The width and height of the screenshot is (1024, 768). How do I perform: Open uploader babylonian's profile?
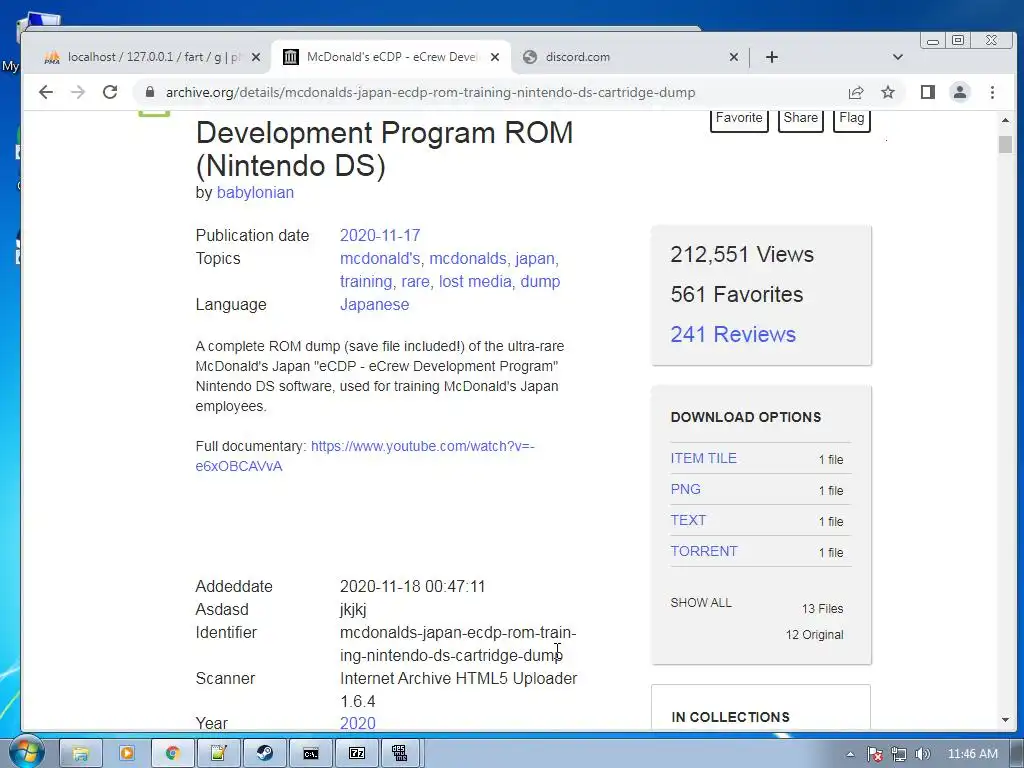coord(255,193)
